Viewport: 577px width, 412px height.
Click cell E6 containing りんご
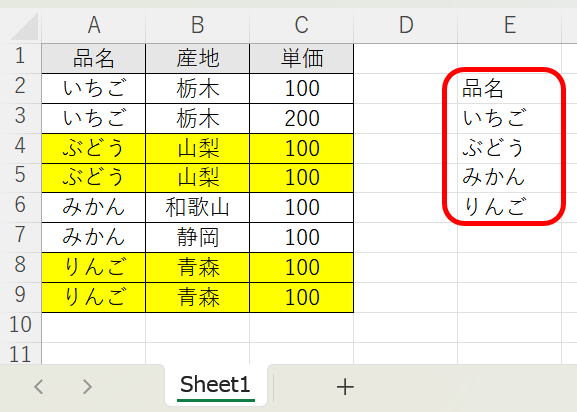click(510, 207)
